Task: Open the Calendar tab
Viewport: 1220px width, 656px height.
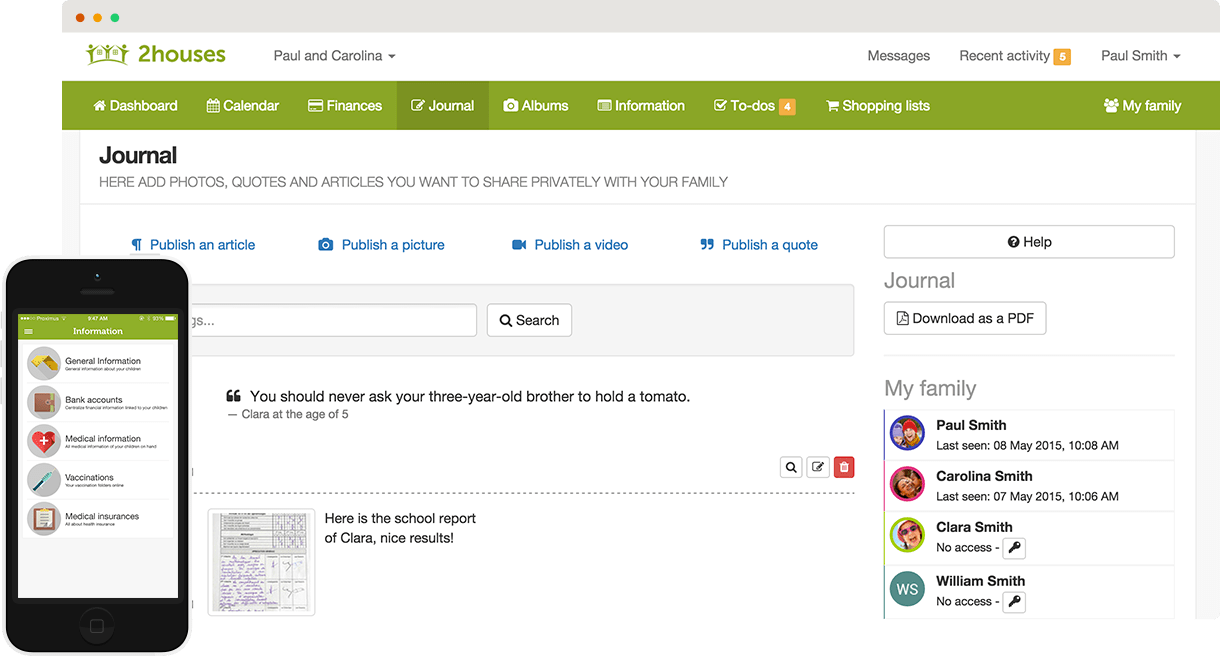Action: pyautogui.click(x=242, y=106)
